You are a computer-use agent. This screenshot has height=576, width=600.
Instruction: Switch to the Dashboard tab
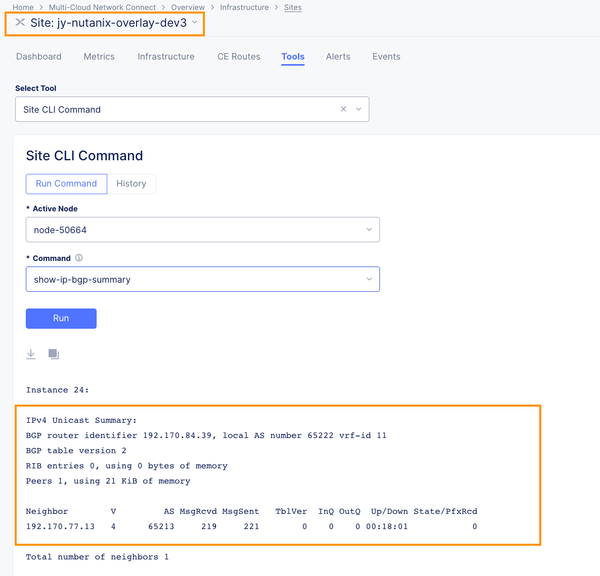39,57
